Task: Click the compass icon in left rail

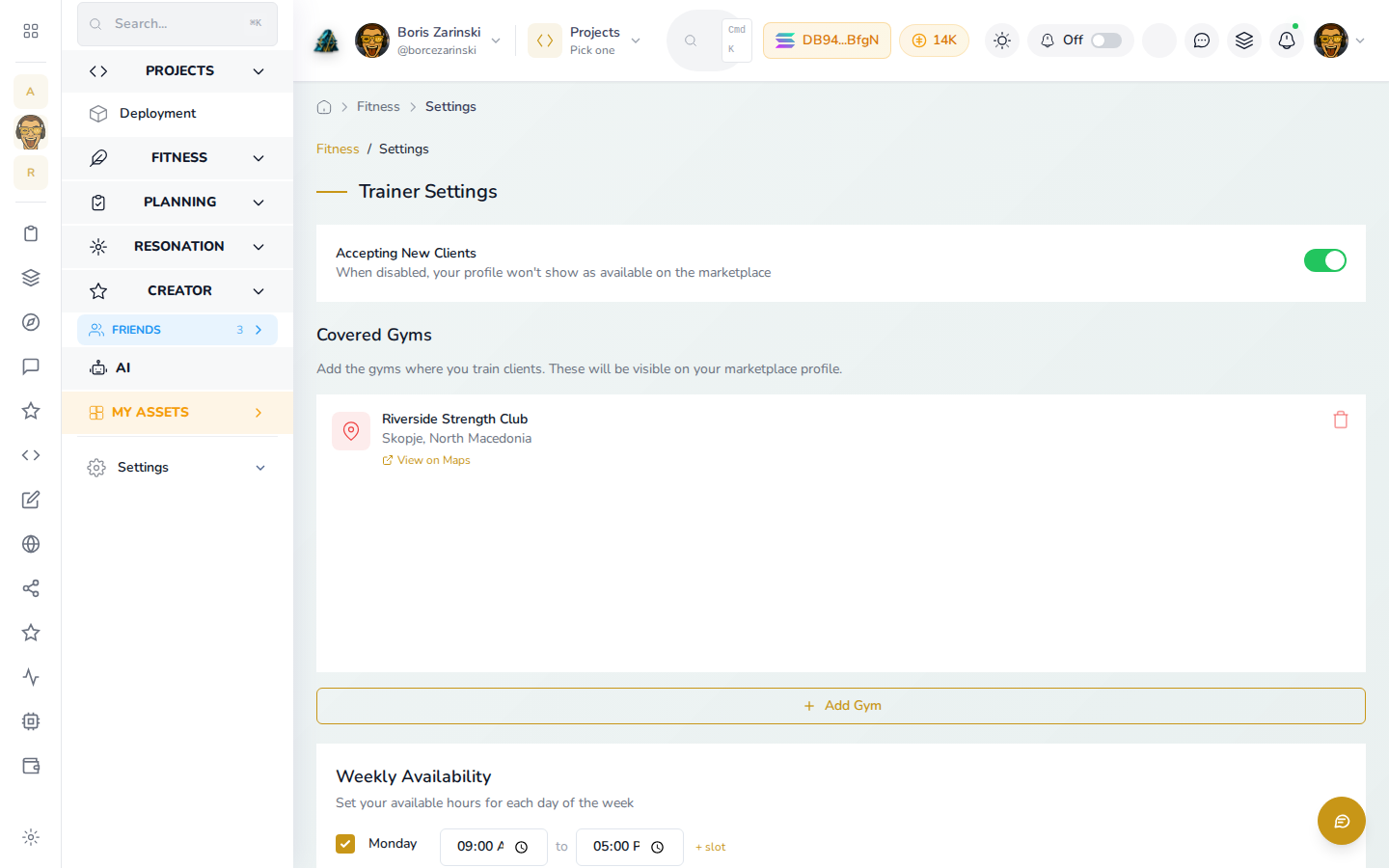Action: coord(31,322)
